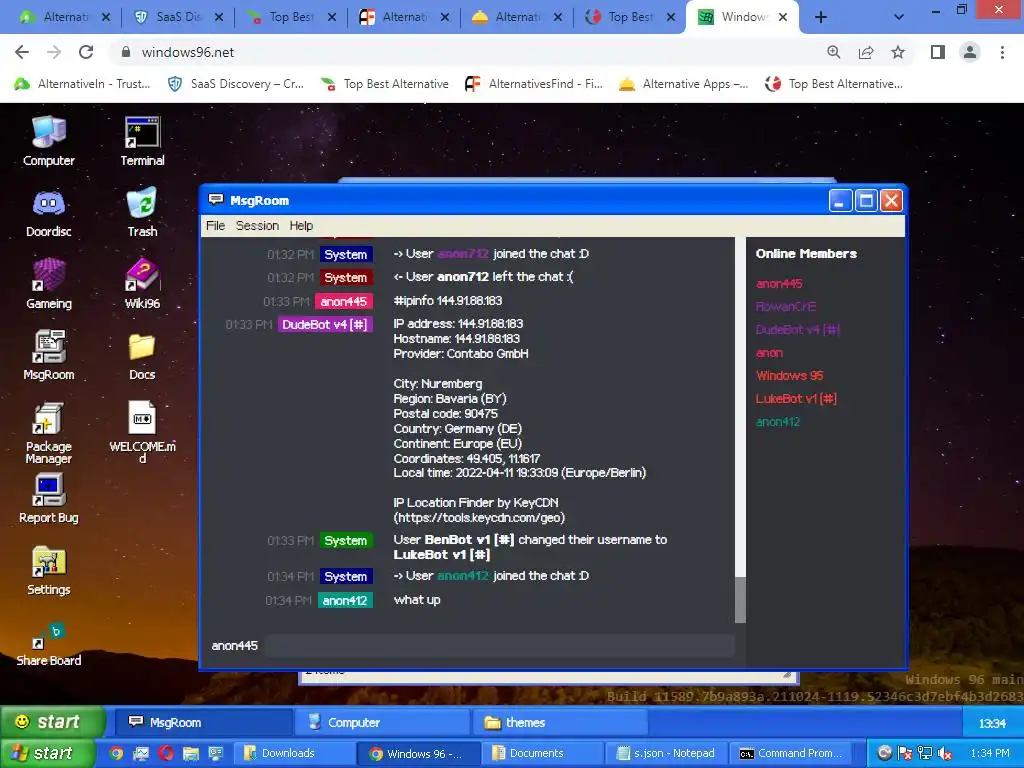
Task: Close the SaaS Discovery browser tab
Action: (x=219, y=18)
